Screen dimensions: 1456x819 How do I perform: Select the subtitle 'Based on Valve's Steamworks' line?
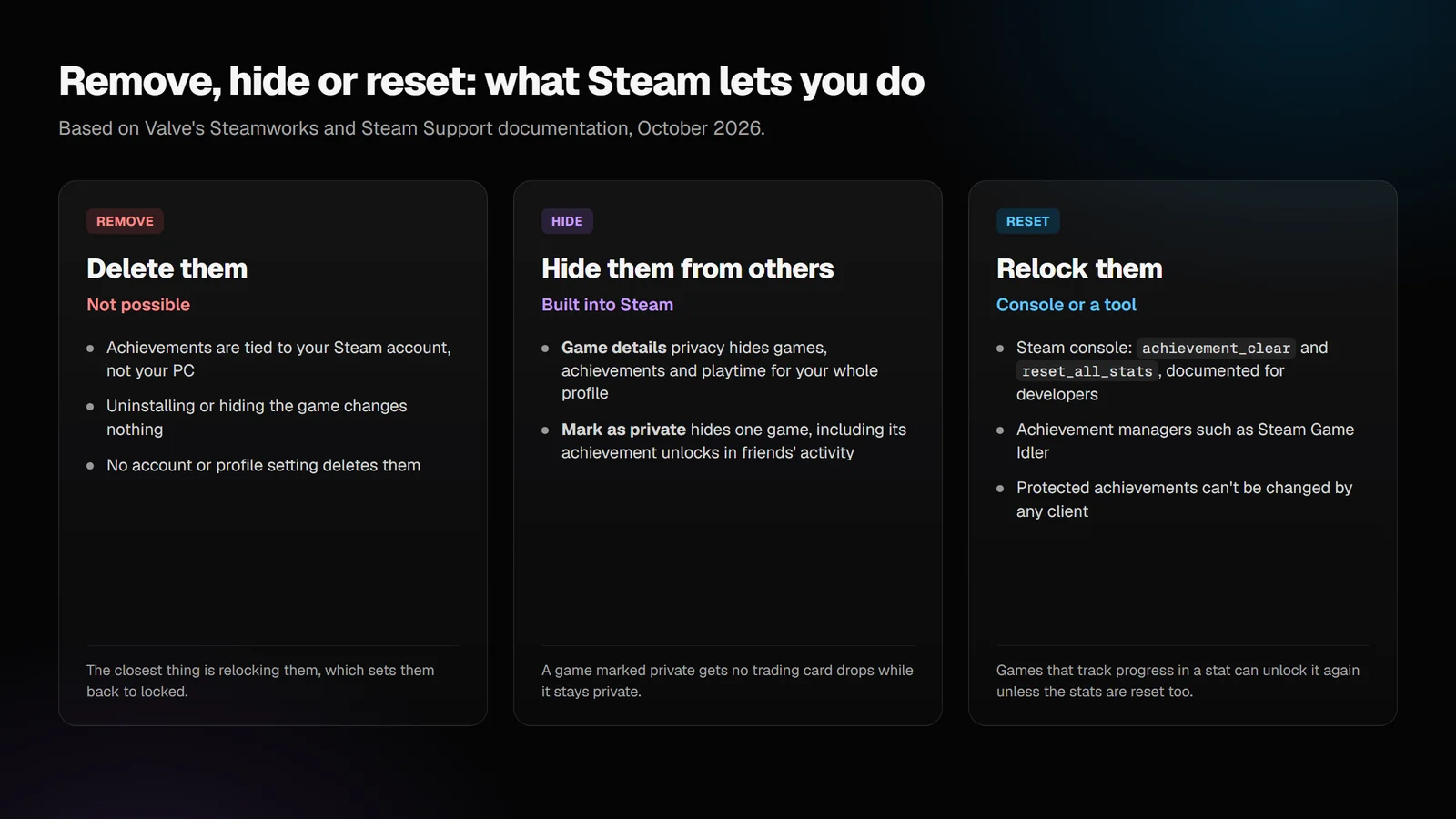pyautogui.click(x=411, y=128)
